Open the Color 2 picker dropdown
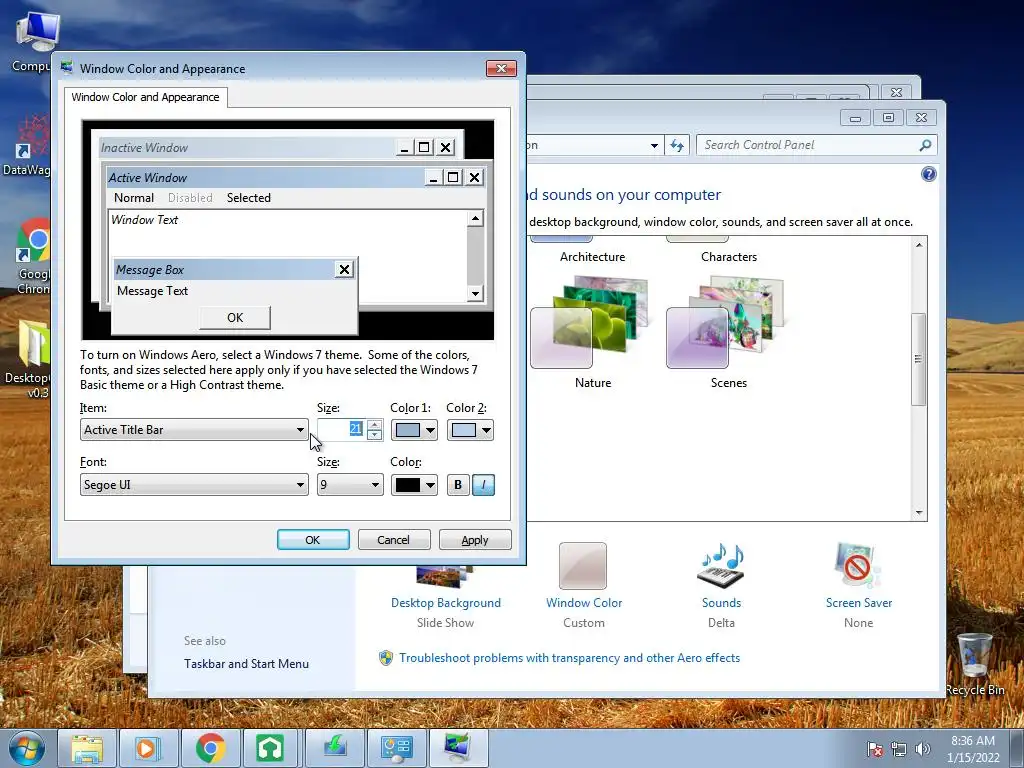 pos(470,430)
